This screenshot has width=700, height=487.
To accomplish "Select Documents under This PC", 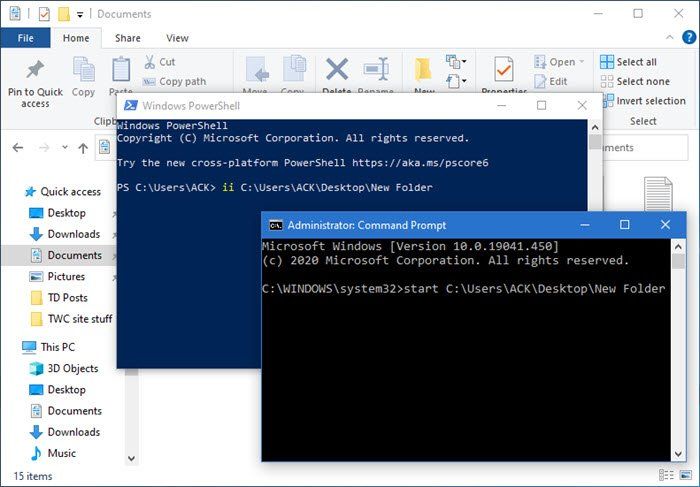I will pyautogui.click(x=66, y=411).
